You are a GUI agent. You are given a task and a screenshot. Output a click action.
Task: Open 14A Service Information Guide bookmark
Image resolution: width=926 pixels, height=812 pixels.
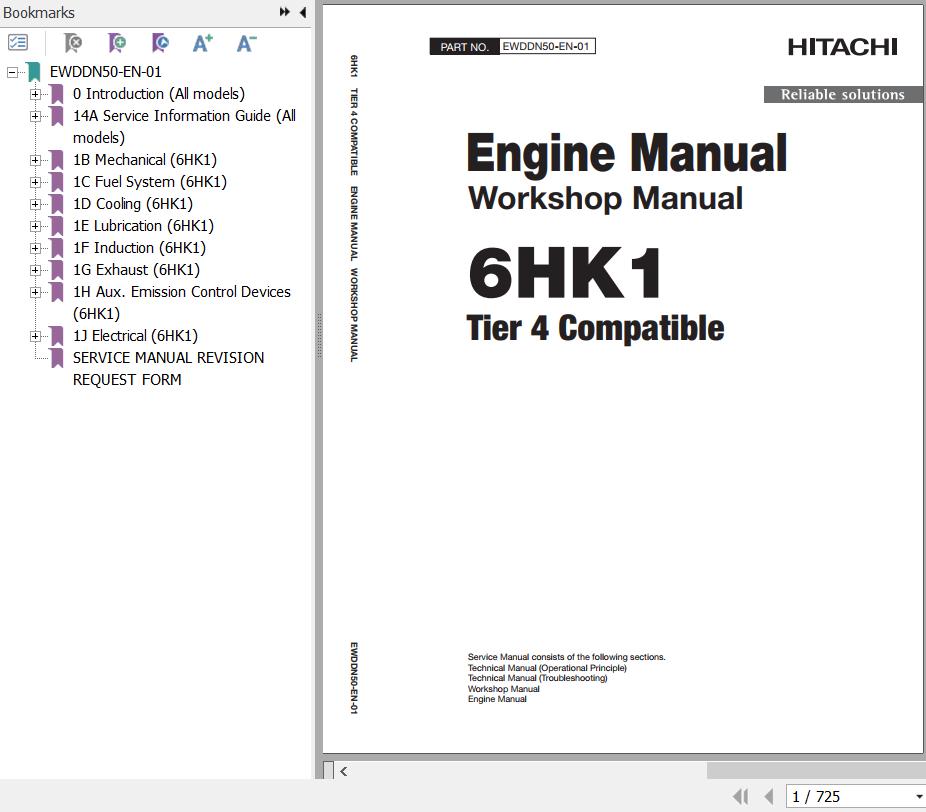click(184, 126)
